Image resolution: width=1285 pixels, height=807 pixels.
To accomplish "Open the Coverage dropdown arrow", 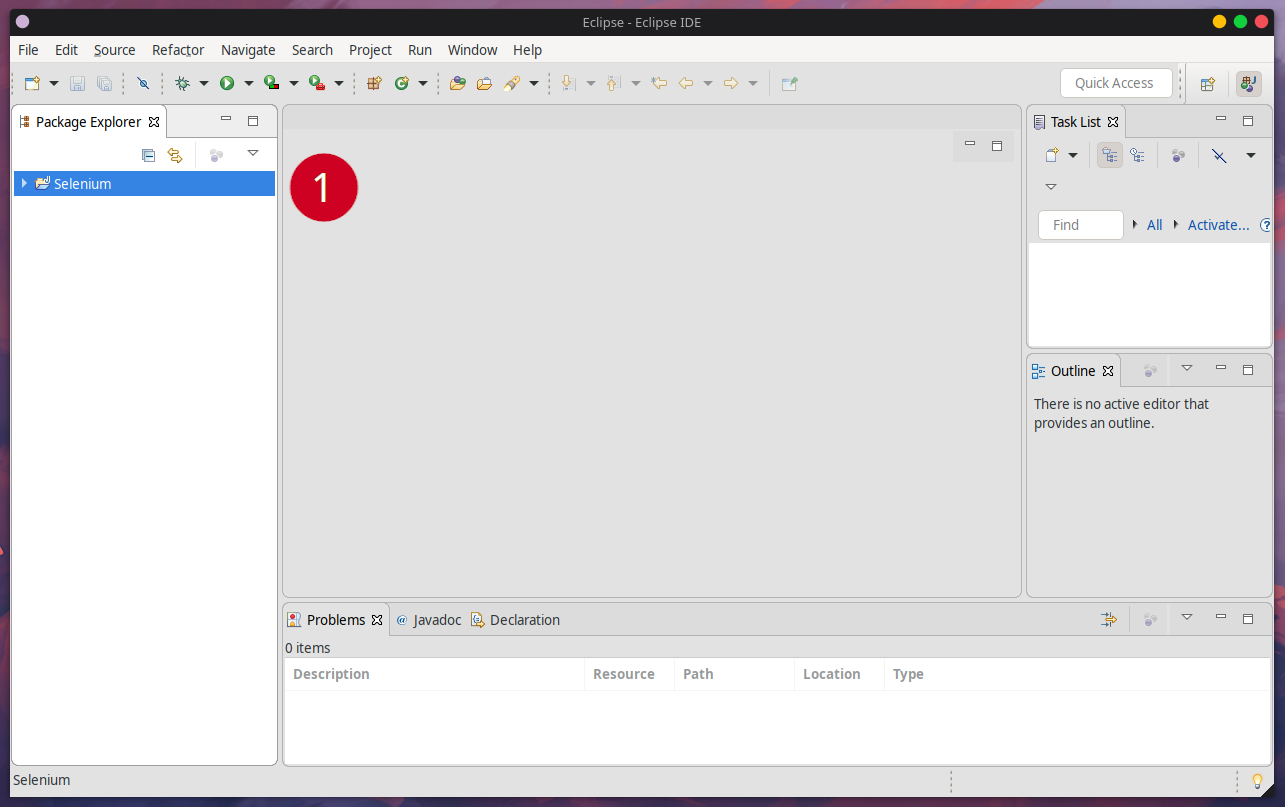I will [x=294, y=84].
